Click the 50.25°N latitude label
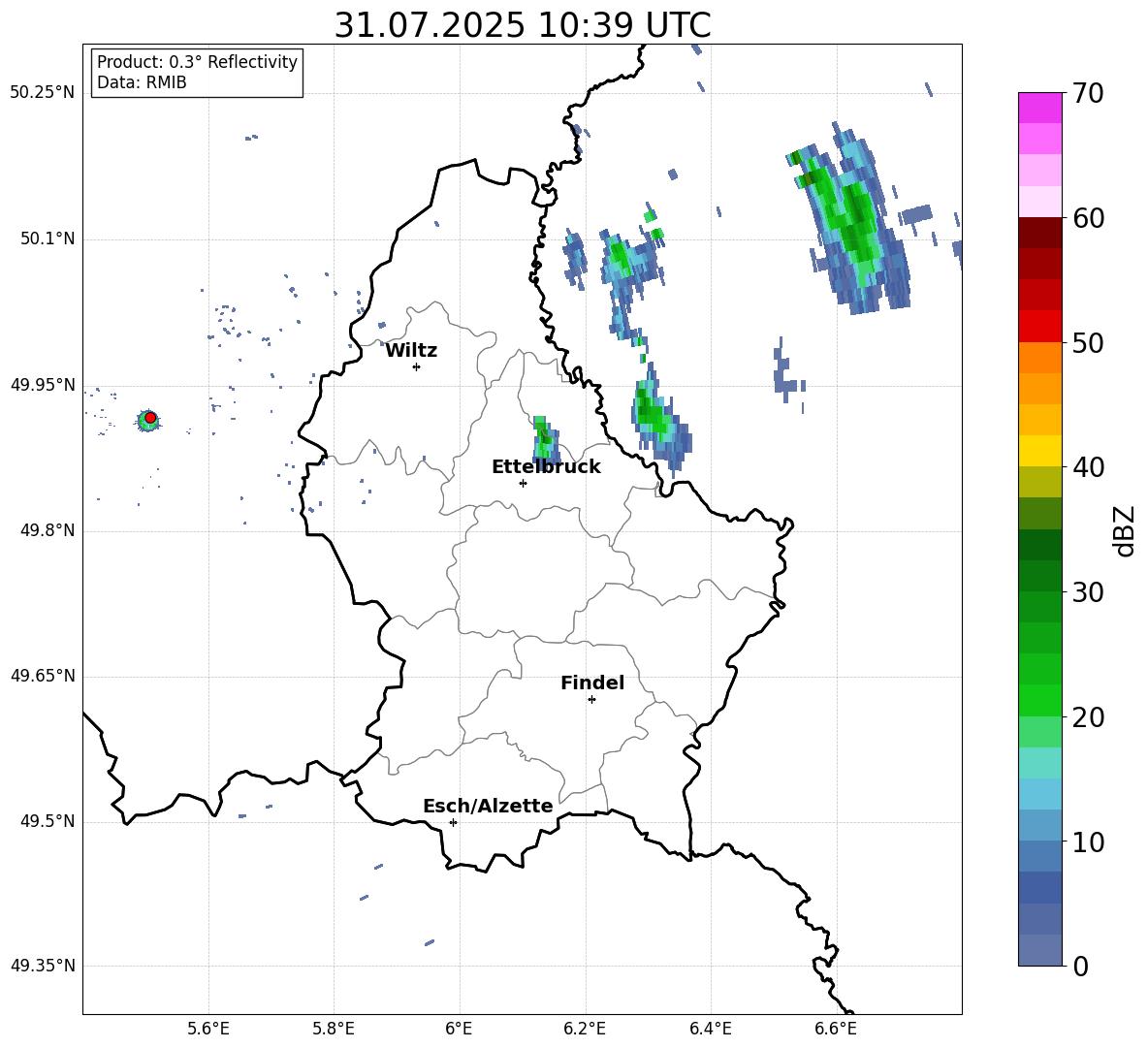1148x1048 pixels. [x=43, y=93]
